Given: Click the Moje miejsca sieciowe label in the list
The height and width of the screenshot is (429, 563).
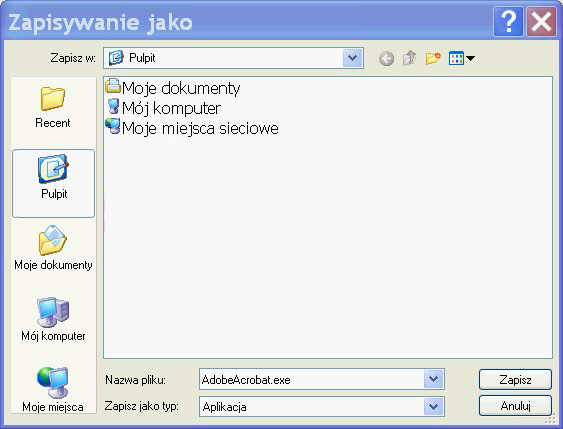Looking at the screenshot, I should click(200, 128).
